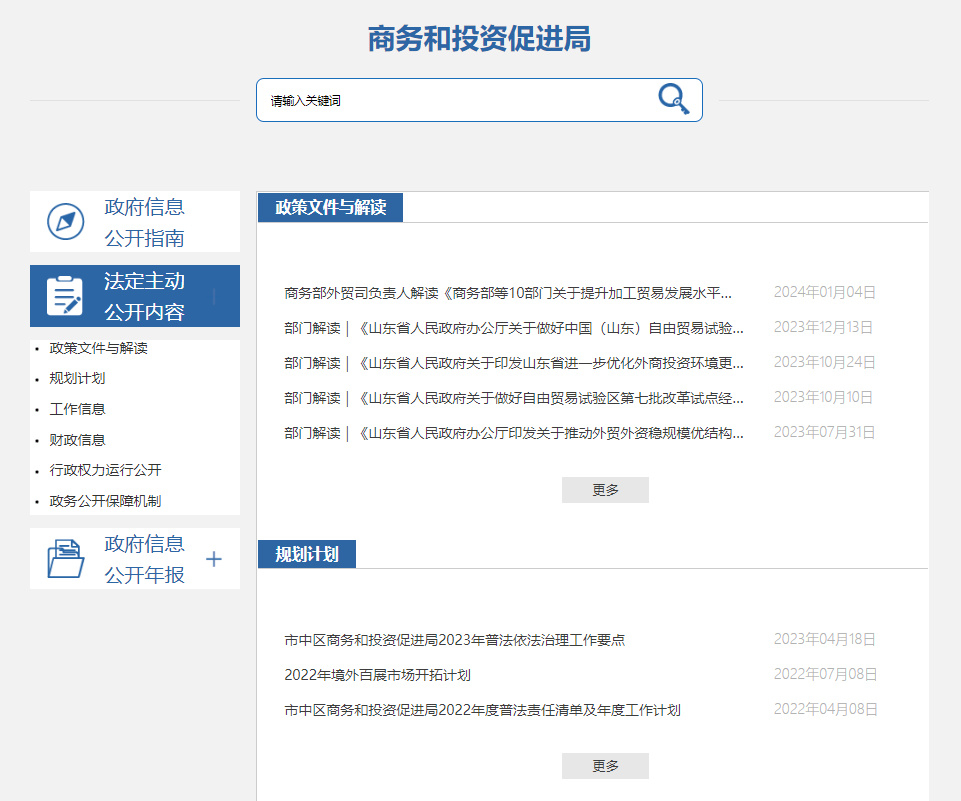The image size is (961, 801).
Task: Go to 政策文件与解读 in the sidebar
Action: [x=99, y=348]
